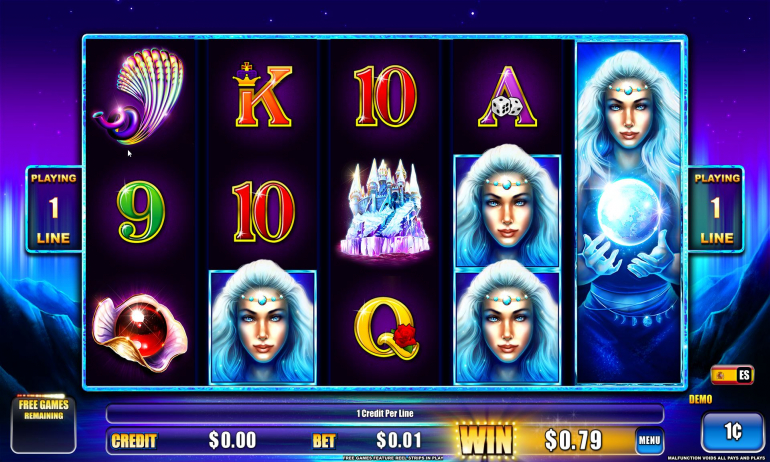Click the expanded goddess with orb reel
The height and width of the screenshot is (462, 770).
629,212
